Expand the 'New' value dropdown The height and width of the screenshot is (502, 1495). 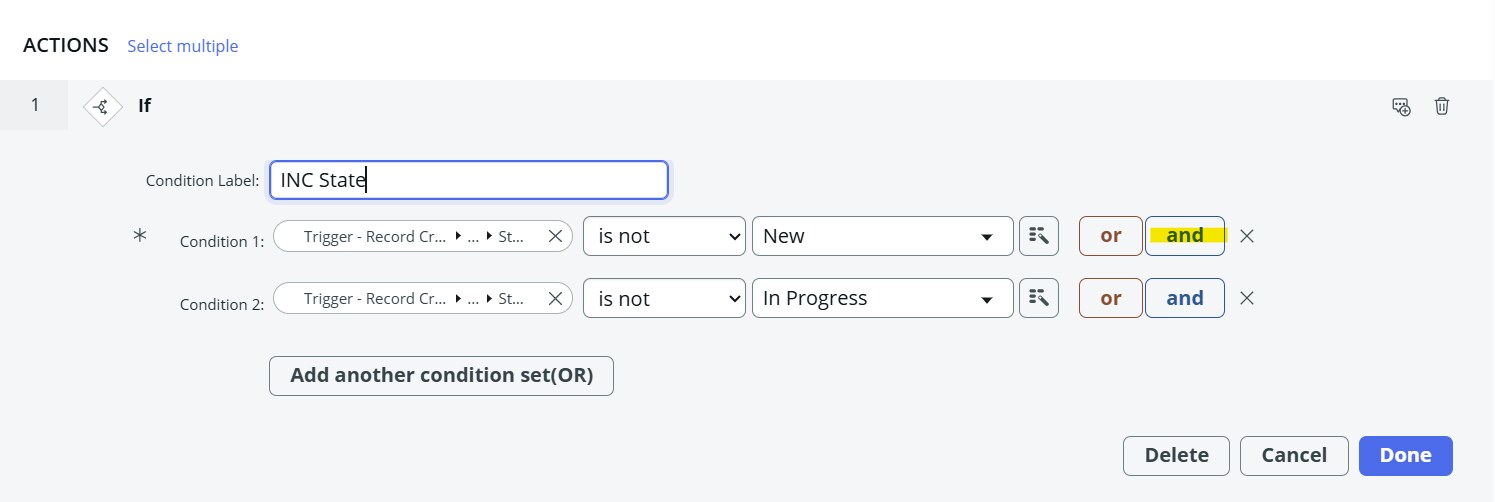coord(882,236)
